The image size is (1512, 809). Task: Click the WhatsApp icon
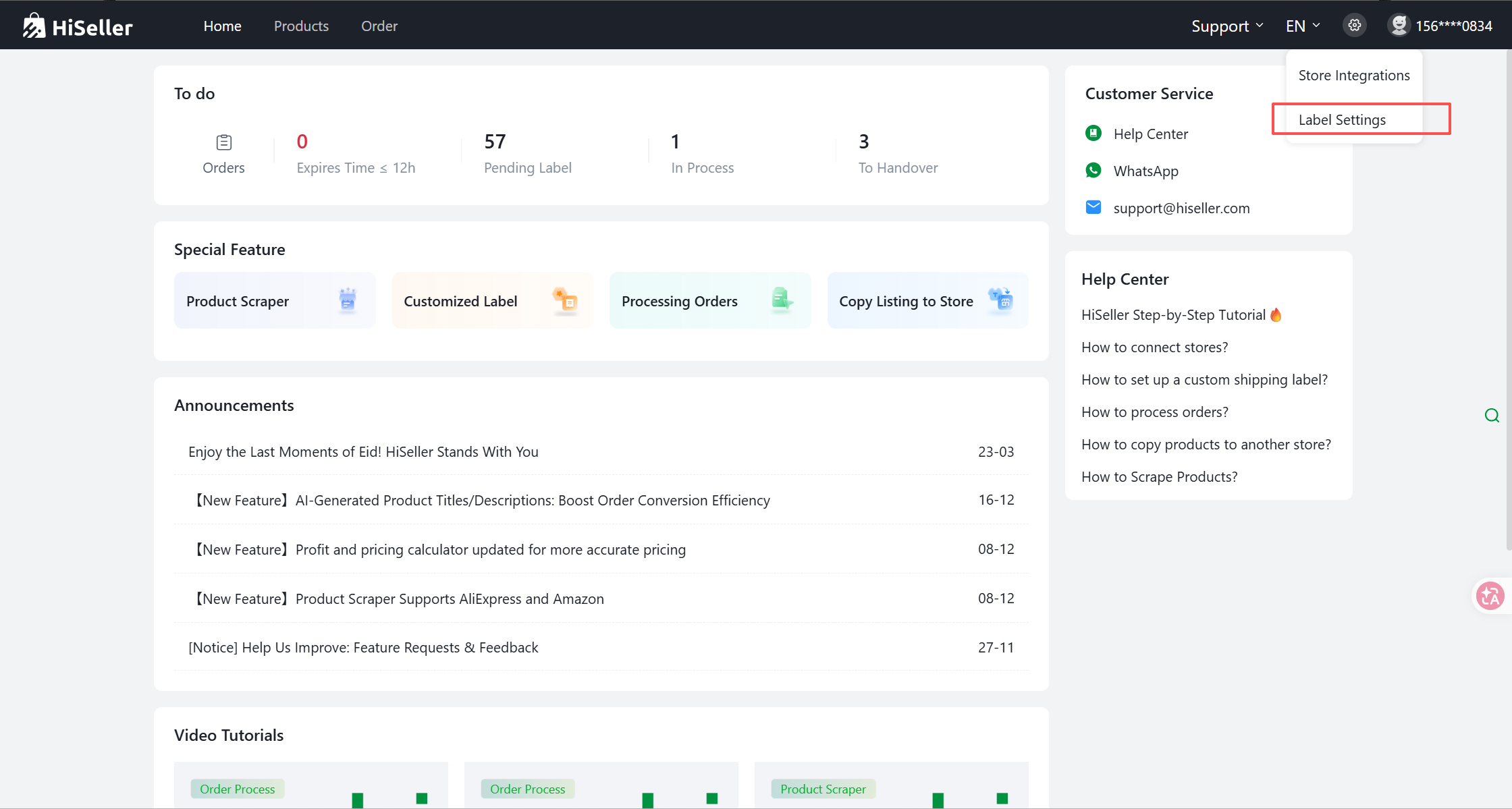tap(1093, 171)
